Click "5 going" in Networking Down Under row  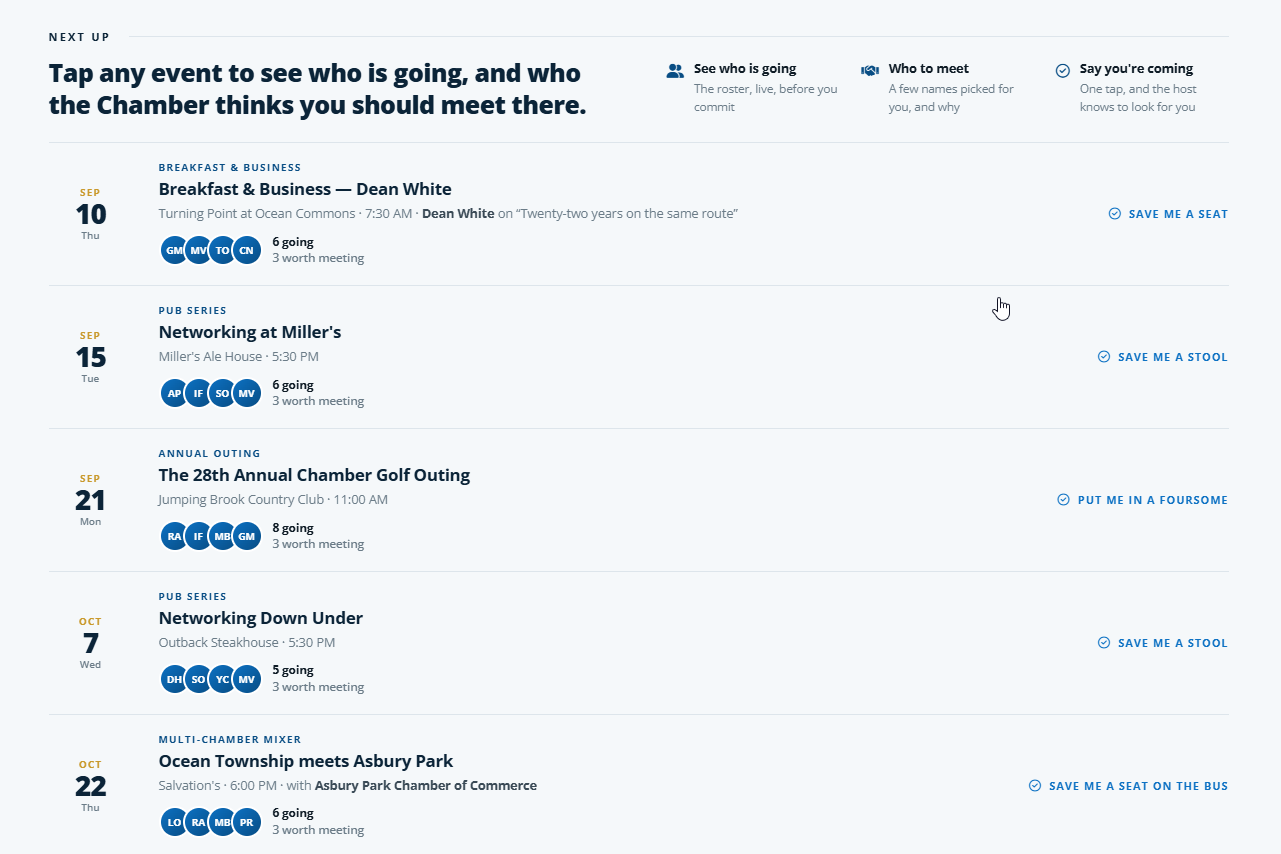point(293,671)
